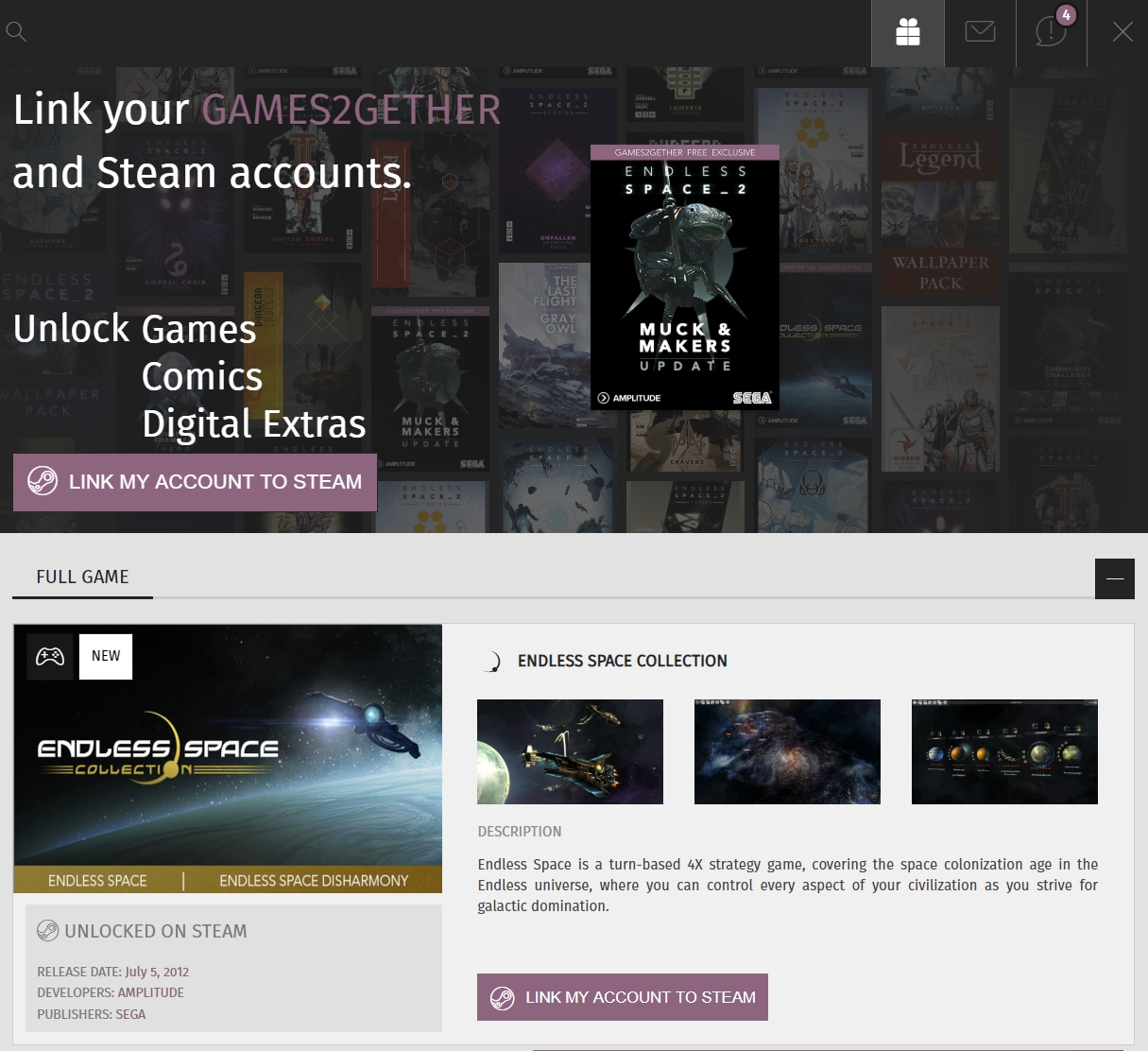The height and width of the screenshot is (1051, 1148).
Task: Select the Endless Space label under cover
Action: [97, 881]
